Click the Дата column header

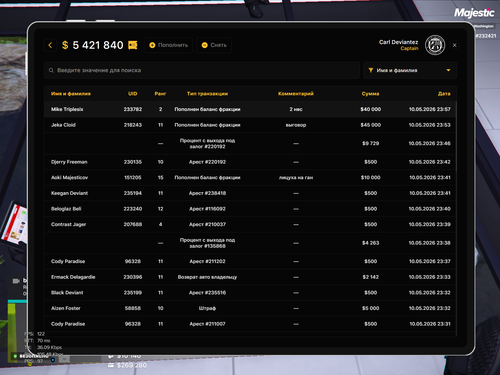pos(444,94)
